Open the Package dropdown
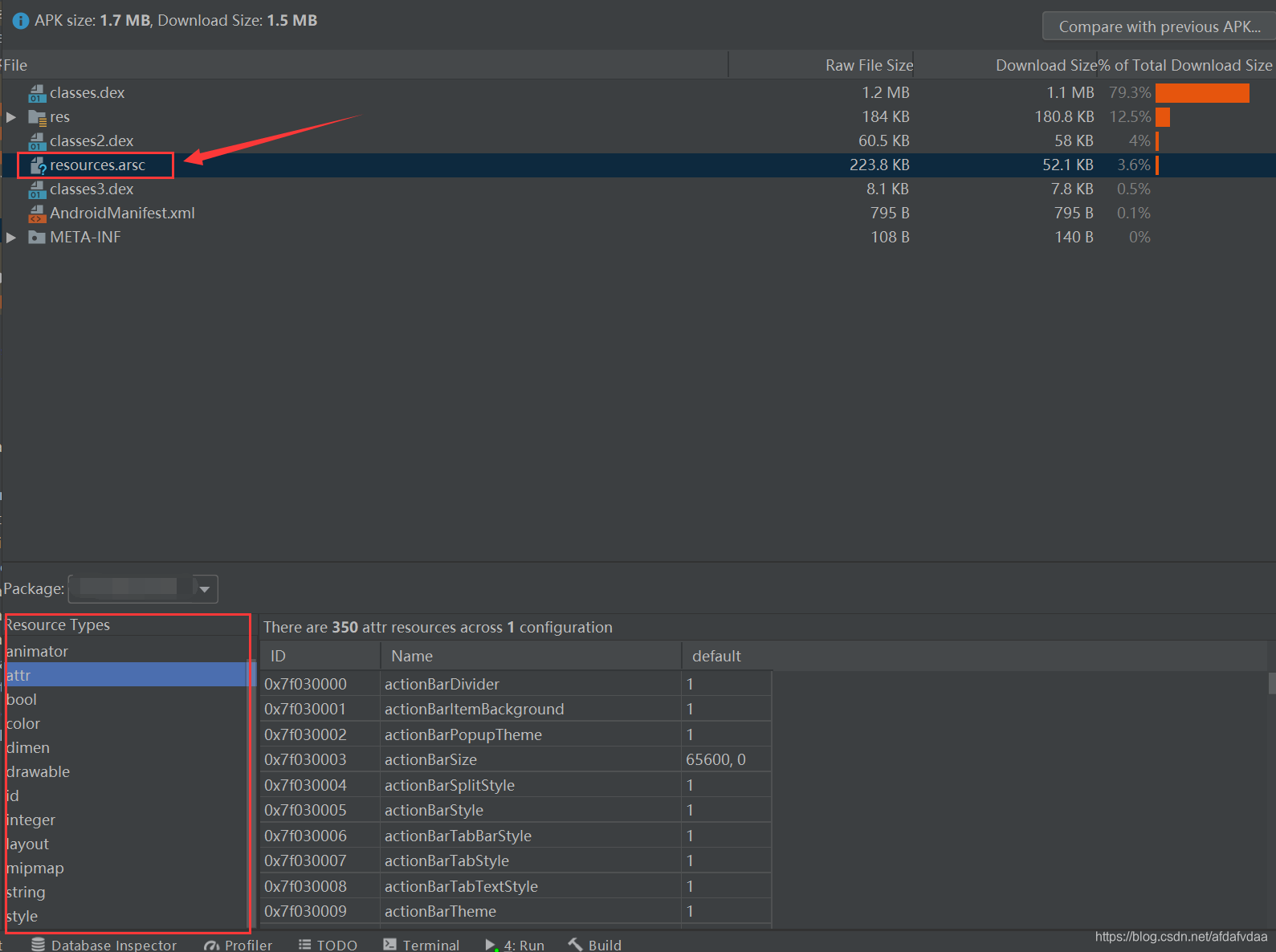Screen dimensions: 1276x952 pos(143,589)
